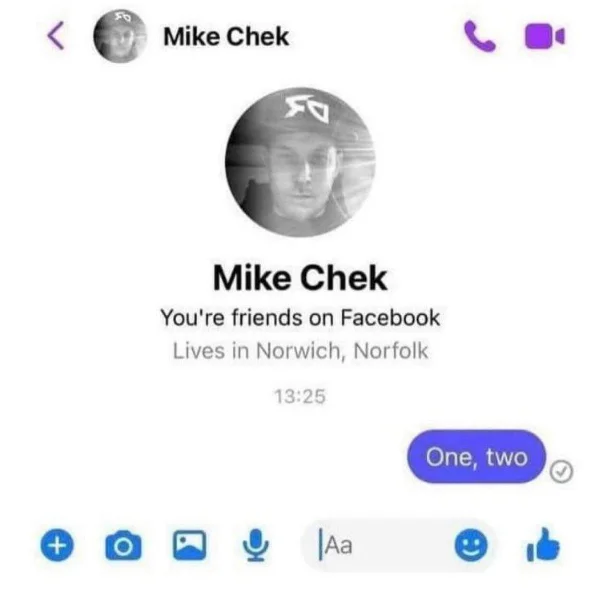Start a voice call with Mike Chek
The width and height of the screenshot is (600, 600).
[x=479, y=36]
